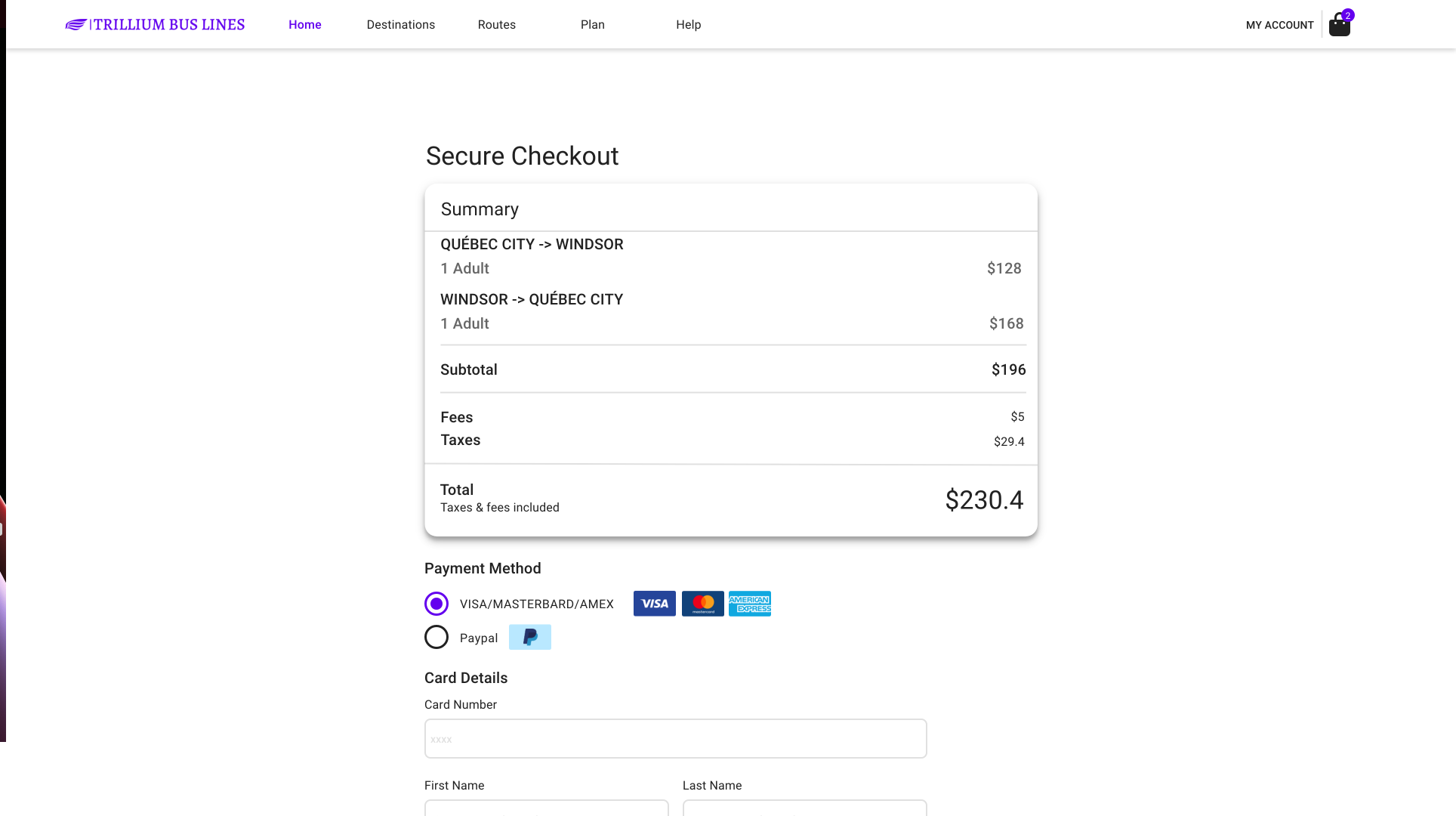
Task: Click Home navigation tab
Action: 305,24
